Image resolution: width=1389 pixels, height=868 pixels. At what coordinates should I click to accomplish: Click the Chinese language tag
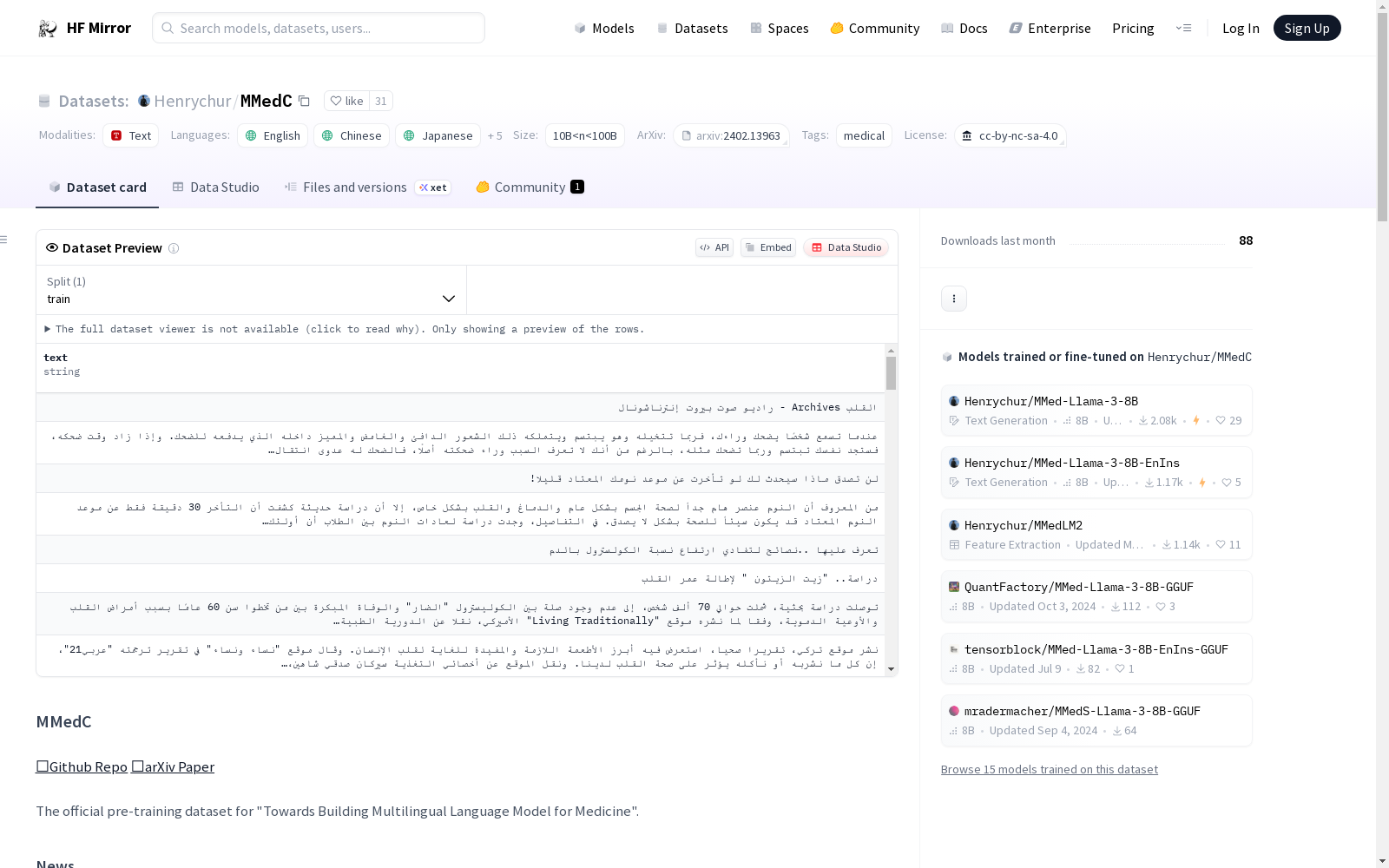coord(352,135)
